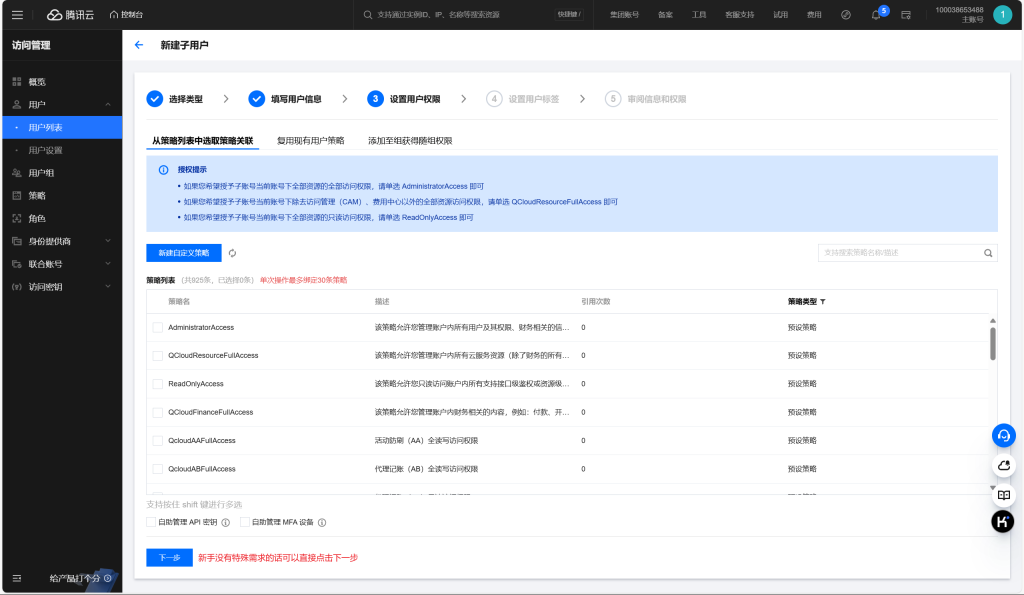Enable the 自助管理 MFA 设备 checkbox
The height and width of the screenshot is (595, 1024).
(245, 522)
